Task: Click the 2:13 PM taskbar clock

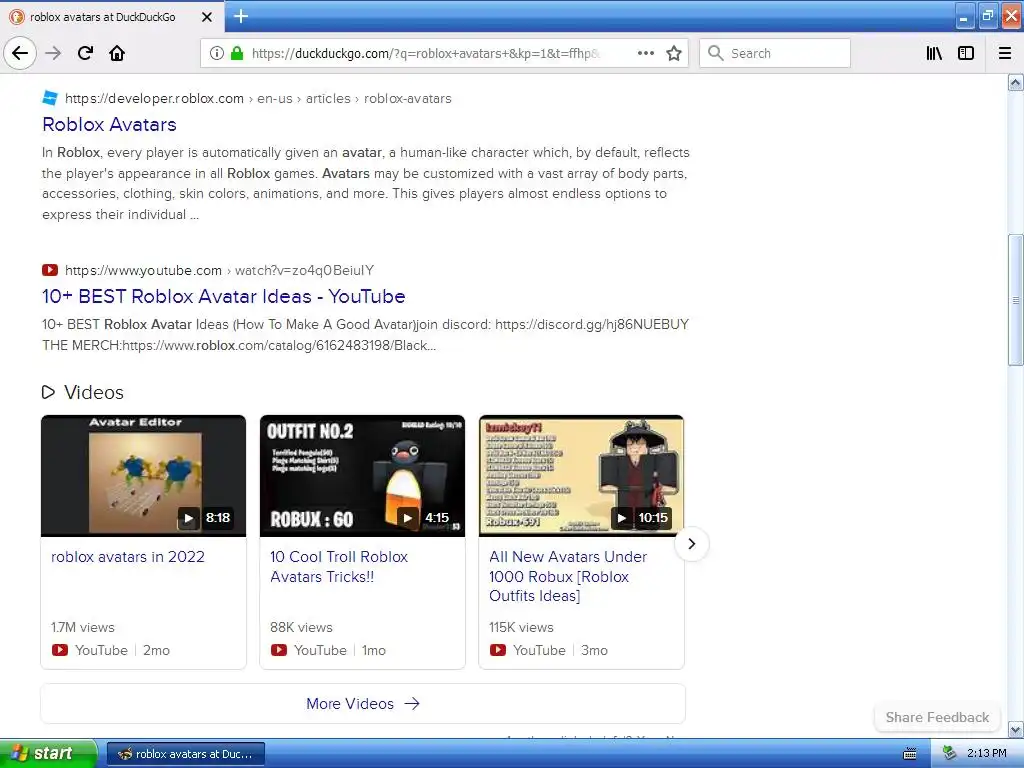Action: pyautogui.click(x=987, y=753)
